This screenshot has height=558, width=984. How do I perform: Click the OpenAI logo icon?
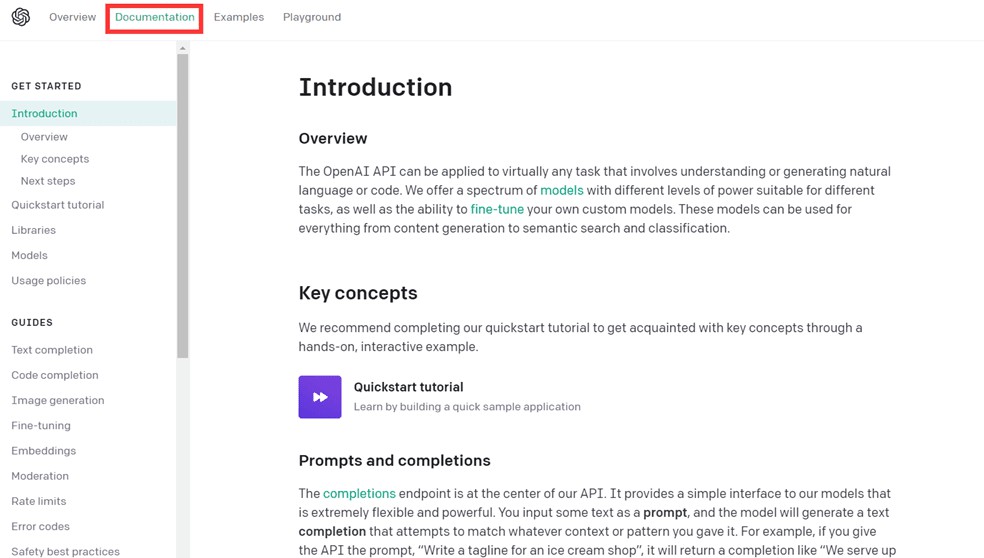pos(20,17)
